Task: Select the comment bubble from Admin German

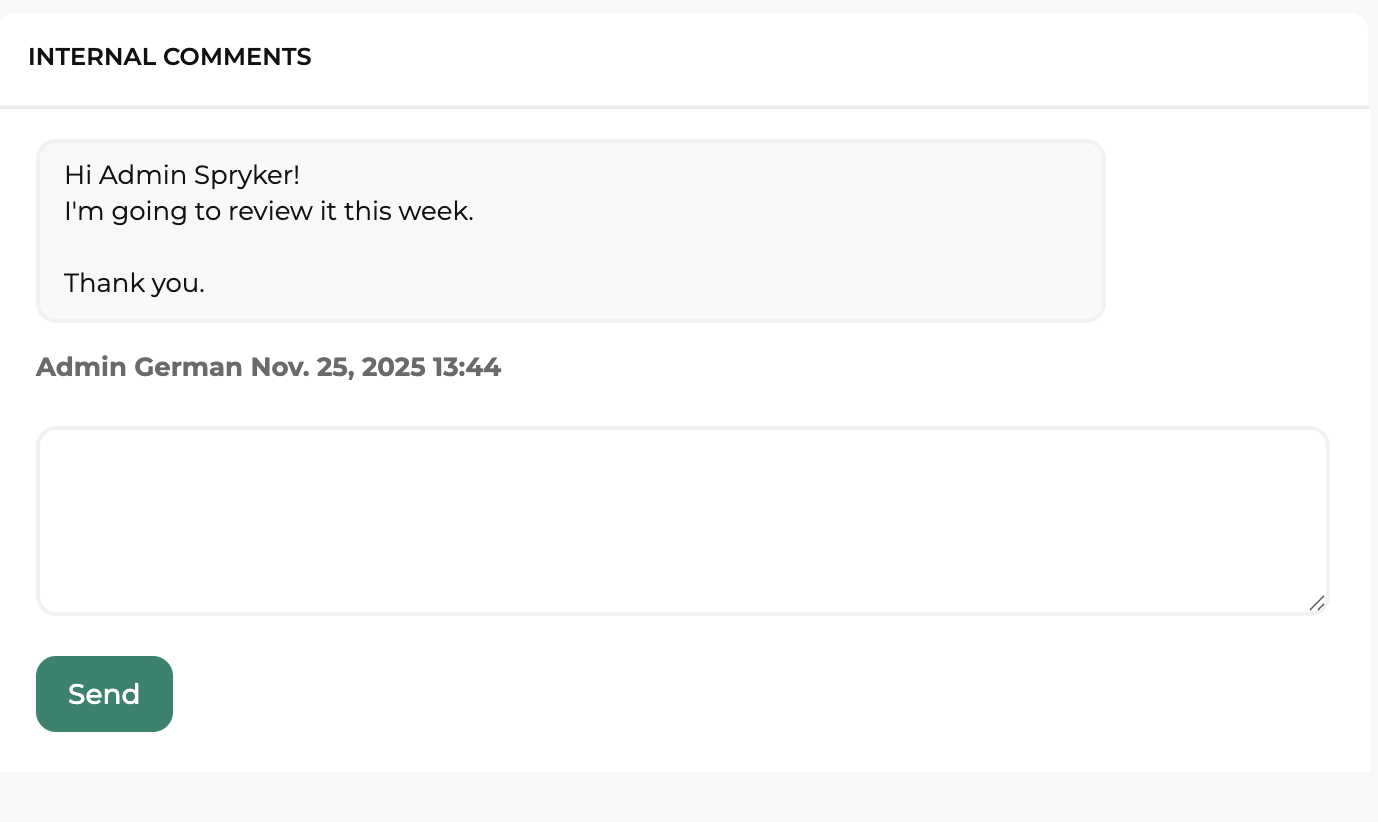Action: point(570,230)
